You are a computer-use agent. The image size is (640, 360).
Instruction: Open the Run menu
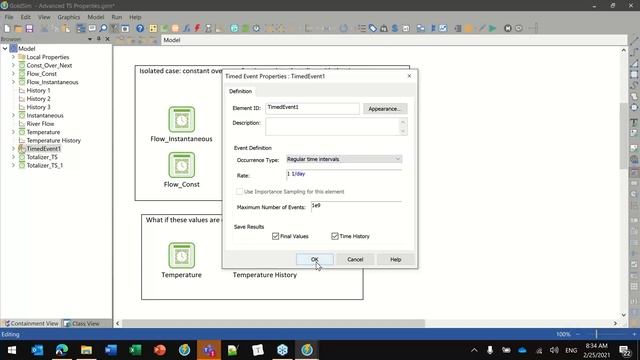pyautogui.click(x=117, y=17)
